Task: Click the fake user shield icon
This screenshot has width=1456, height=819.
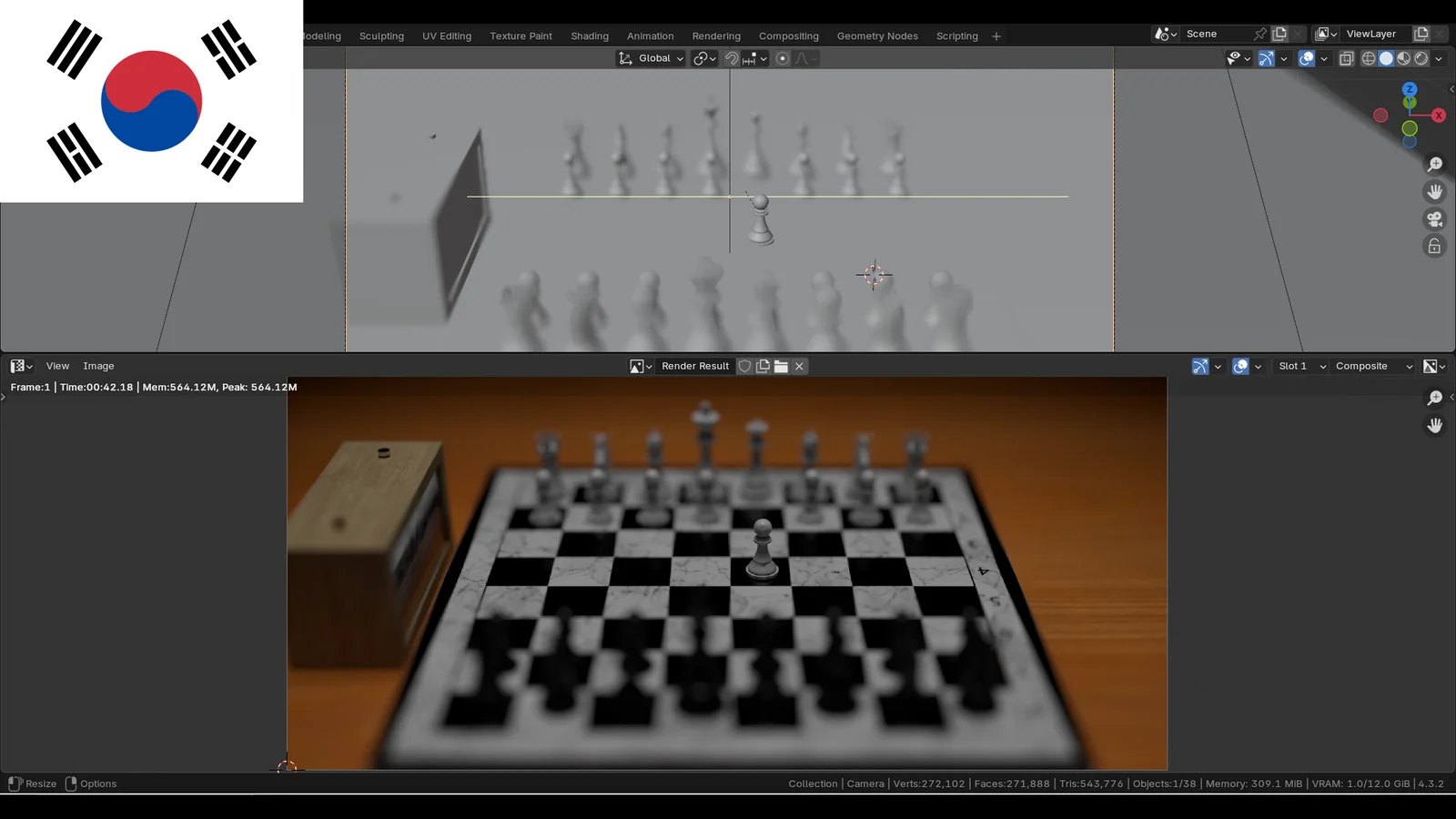Action: (x=744, y=366)
